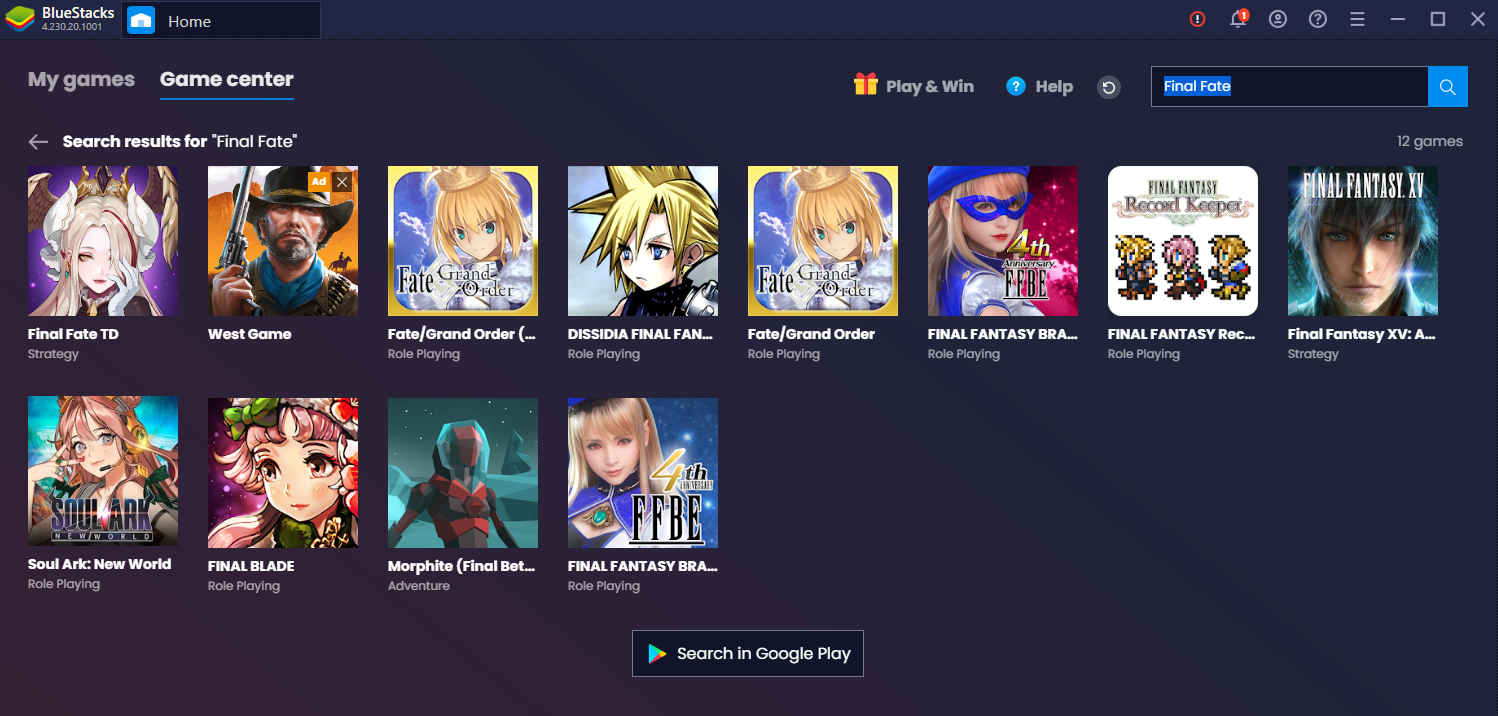Click the "DISSIDIA FINAL FAN..." title

point(642,334)
